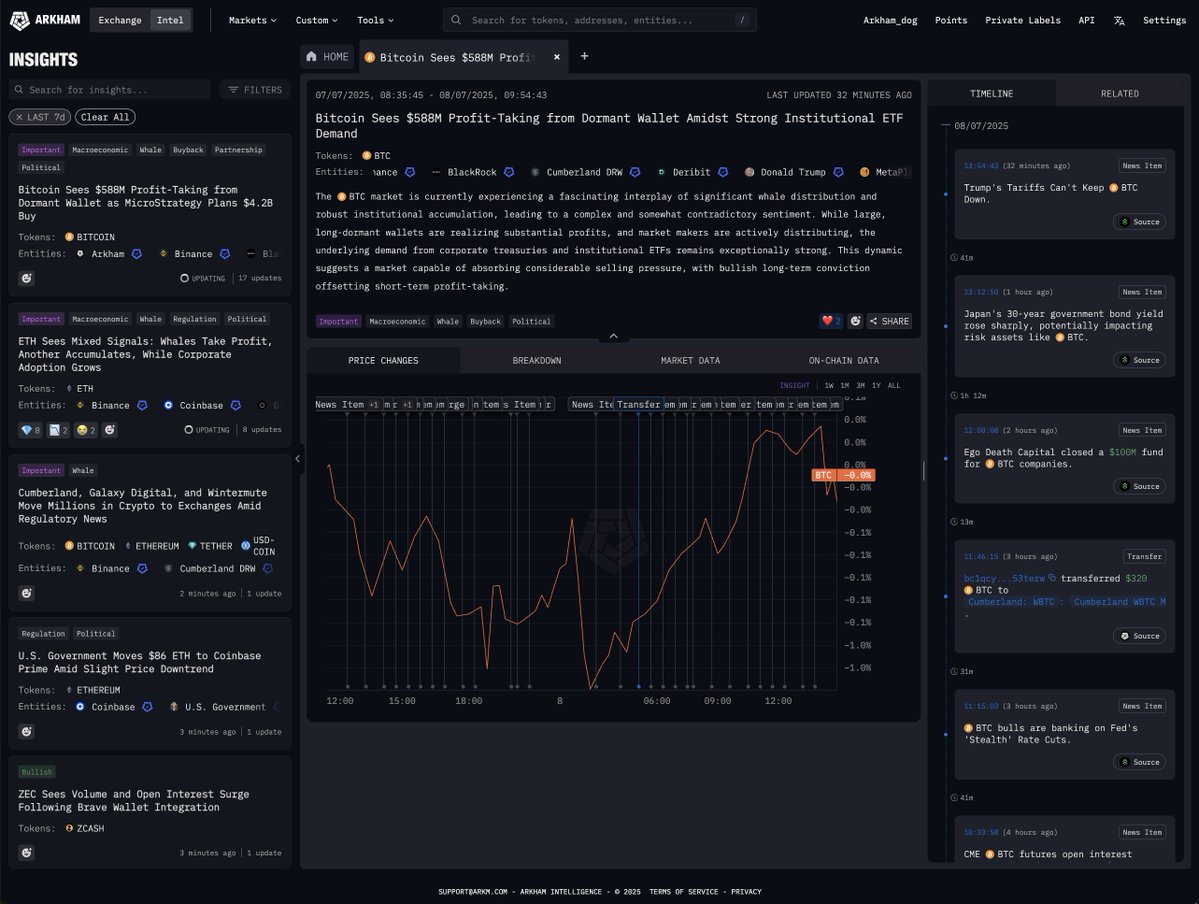Image resolution: width=1199 pixels, height=904 pixels.
Task: Open the Markets dropdown menu
Action: [x=252, y=20]
